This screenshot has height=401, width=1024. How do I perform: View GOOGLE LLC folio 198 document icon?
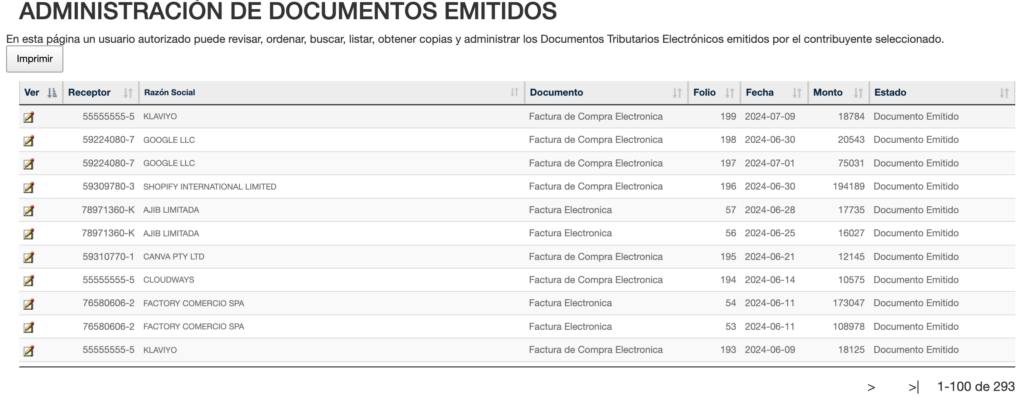point(28,141)
